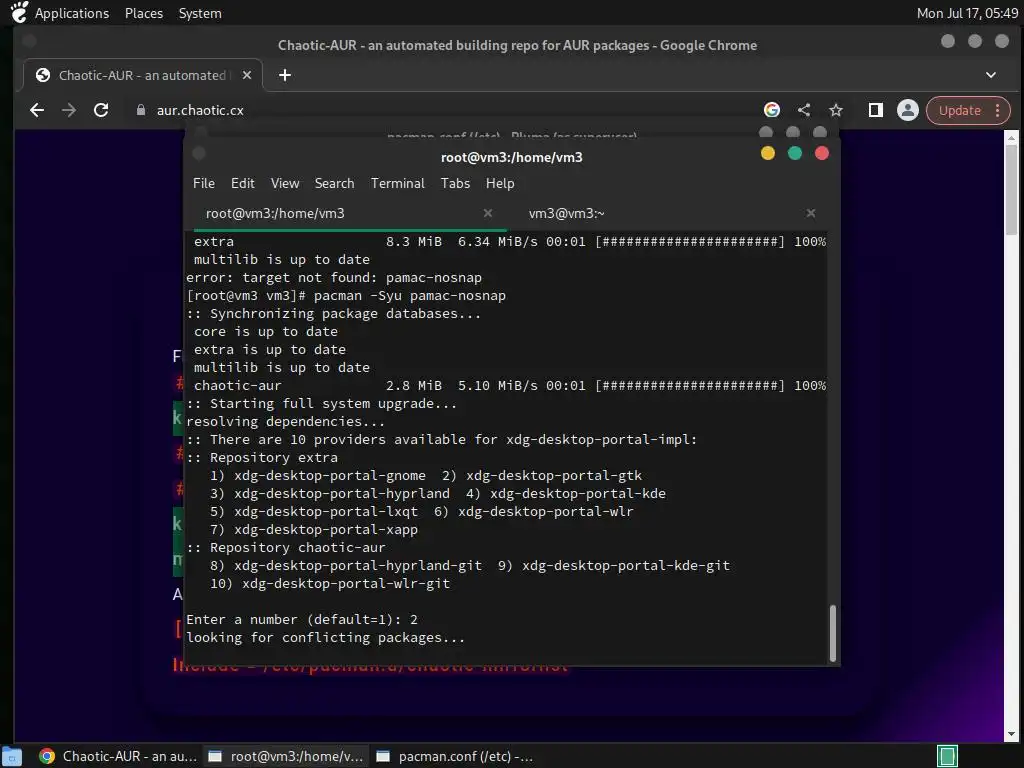
Task: Open the Terminal menu
Action: [x=398, y=184]
